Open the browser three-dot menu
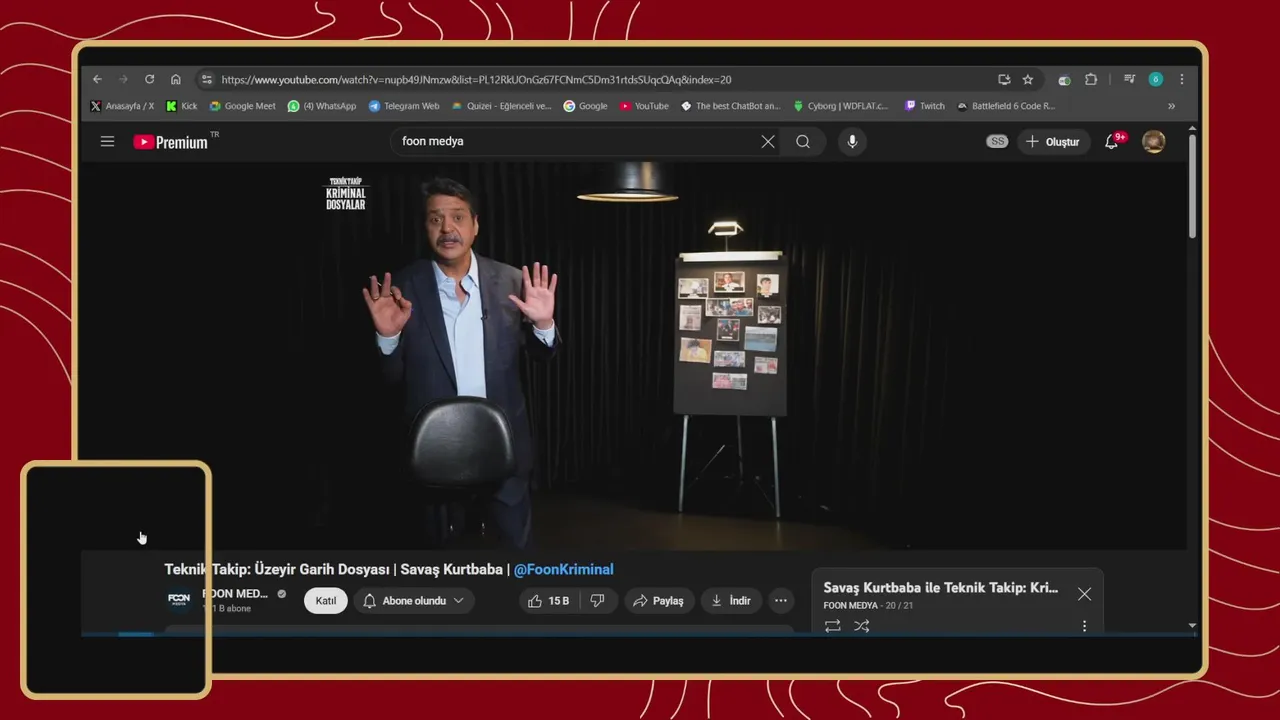Viewport: 1280px width, 720px height. [1182, 80]
